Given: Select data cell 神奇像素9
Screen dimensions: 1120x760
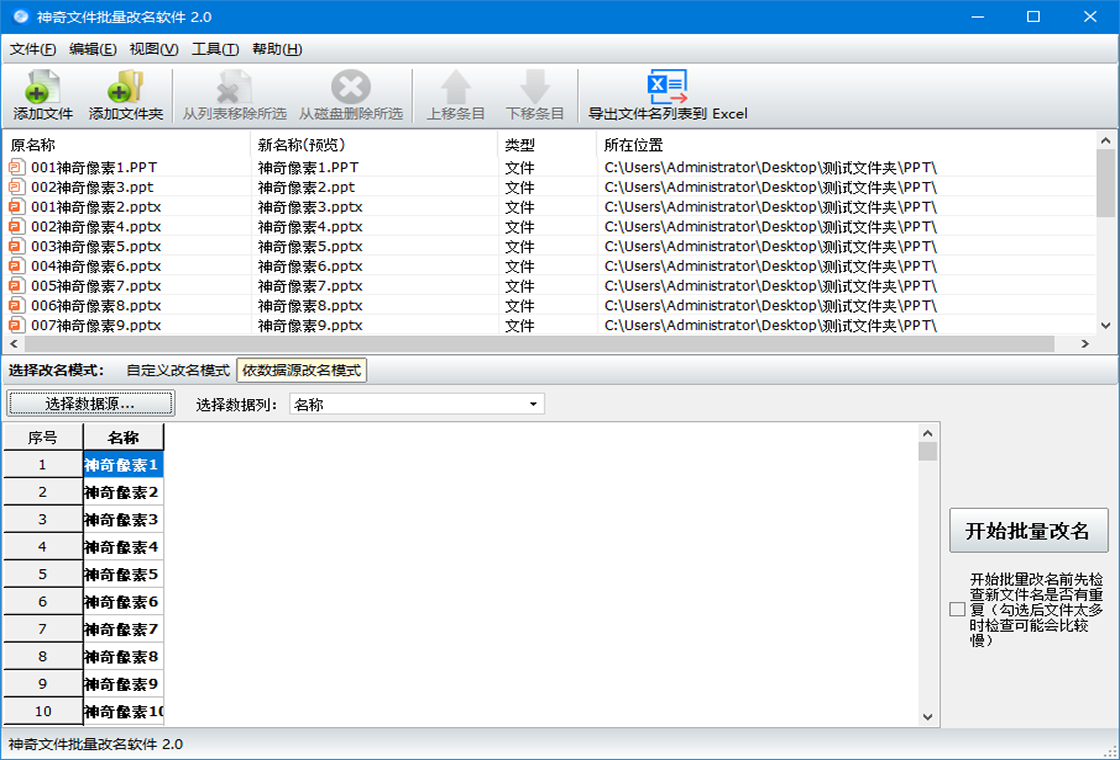Looking at the screenshot, I should pyautogui.click(x=124, y=684).
